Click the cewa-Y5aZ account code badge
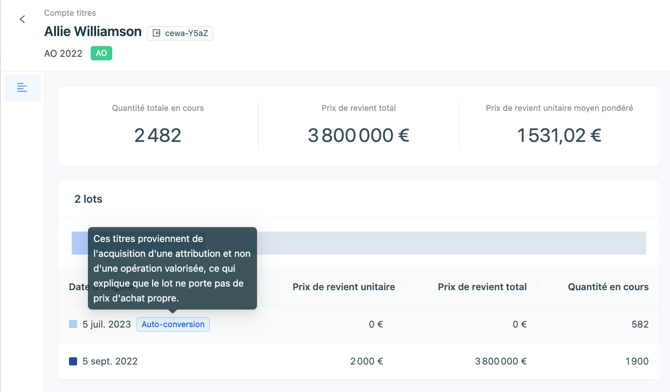This screenshot has height=392, width=670. coord(180,33)
